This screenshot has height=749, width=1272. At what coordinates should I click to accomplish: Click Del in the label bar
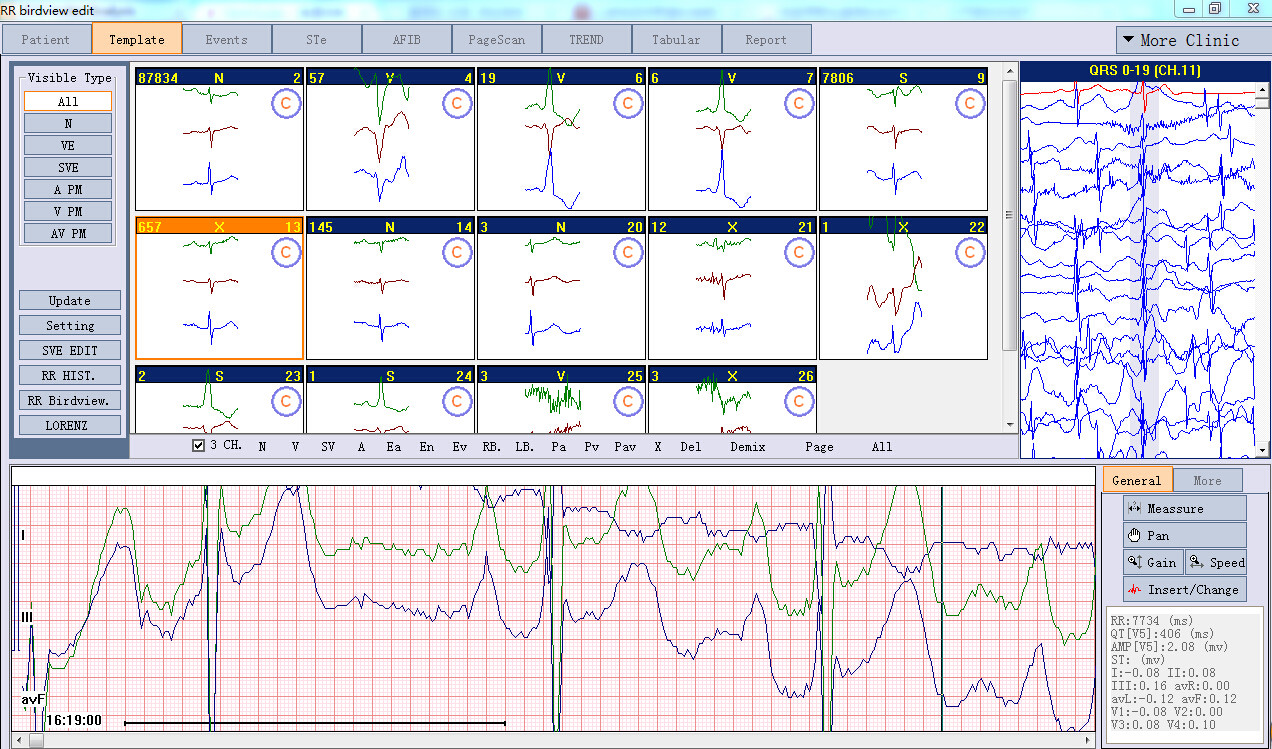(691, 447)
